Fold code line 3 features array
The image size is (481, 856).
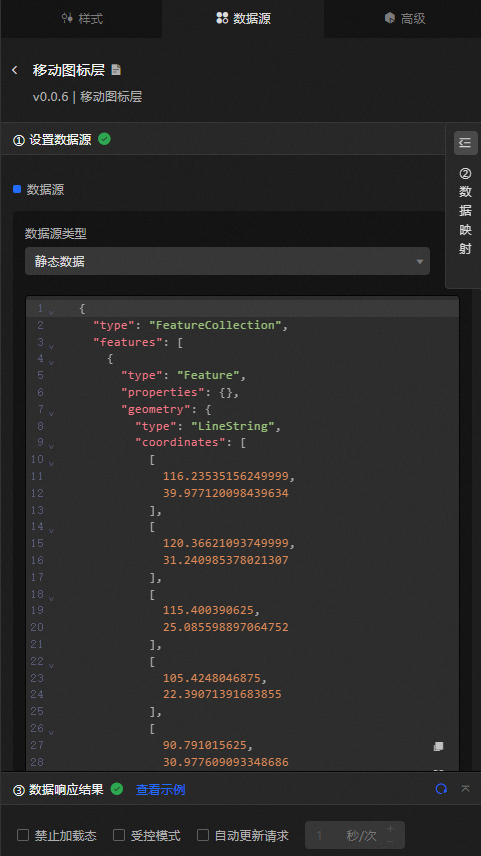(x=51, y=346)
